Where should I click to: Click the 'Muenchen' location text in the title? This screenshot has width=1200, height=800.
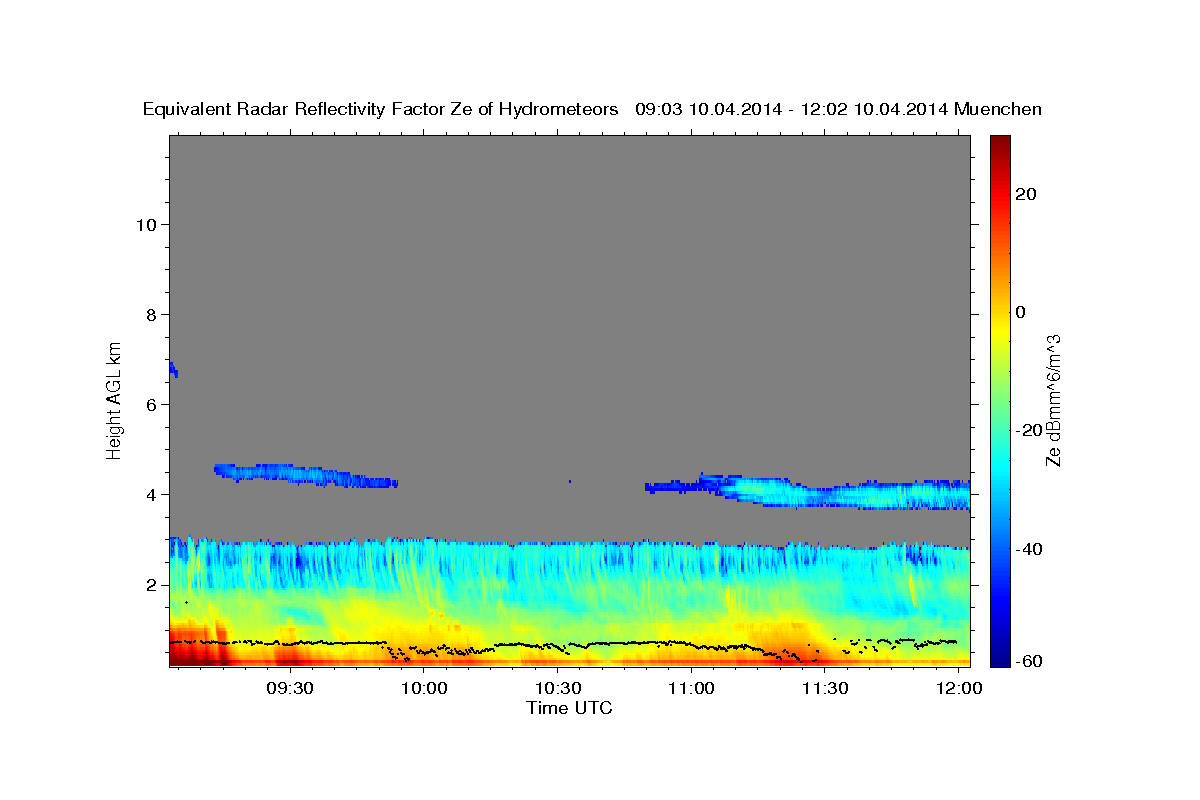(x=998, y=110)
